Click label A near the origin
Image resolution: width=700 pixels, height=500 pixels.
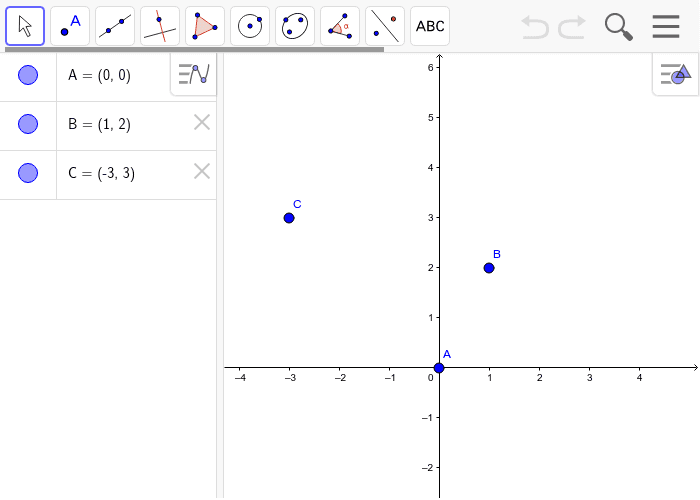[x=447, y=354]
